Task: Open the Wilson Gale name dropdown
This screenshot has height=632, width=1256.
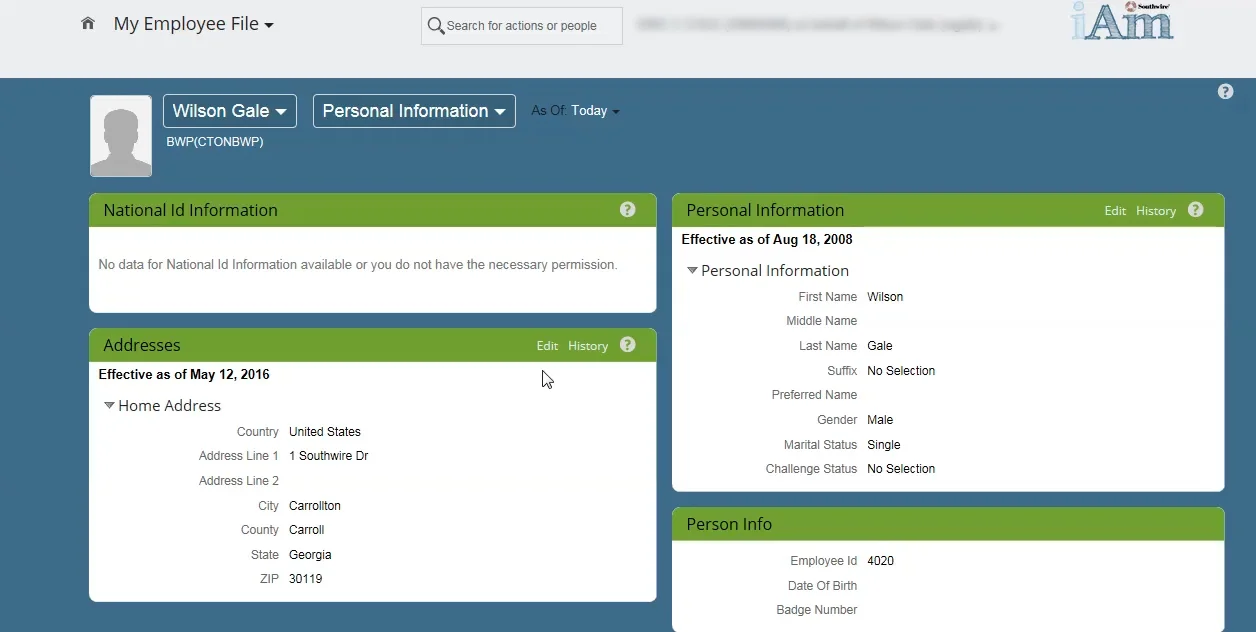Action: (x=230, y=111)
